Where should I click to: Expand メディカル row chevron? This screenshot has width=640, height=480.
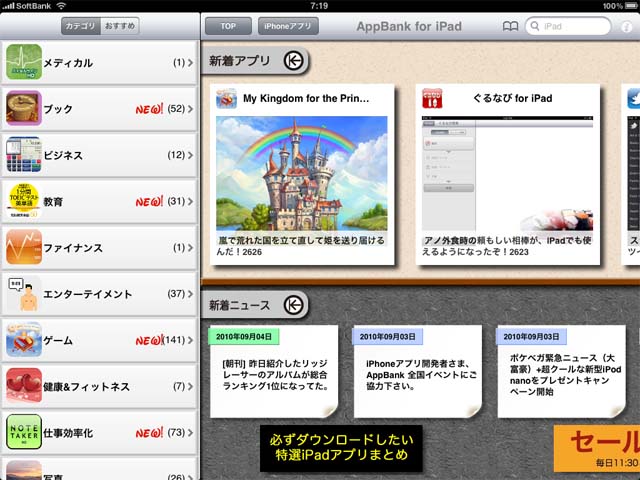click(x=191, y=62)
